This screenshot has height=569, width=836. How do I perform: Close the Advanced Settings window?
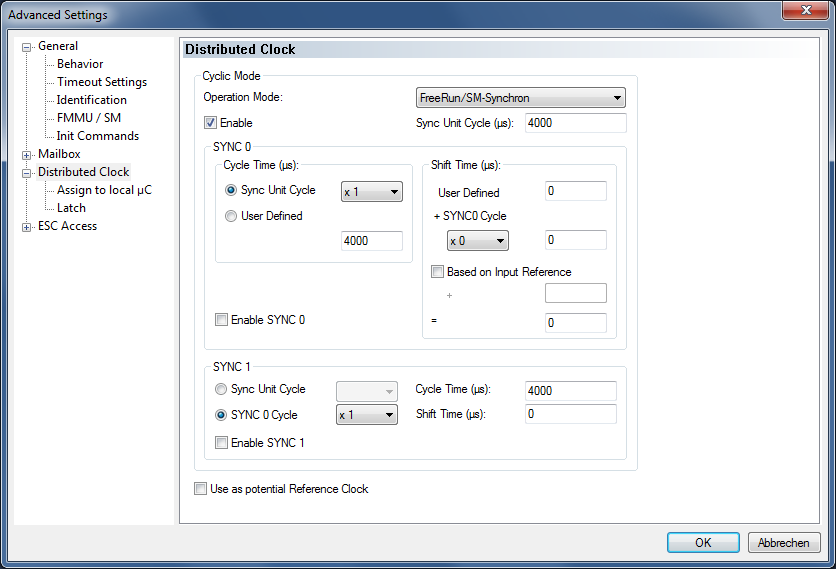(x=806, y=10)
